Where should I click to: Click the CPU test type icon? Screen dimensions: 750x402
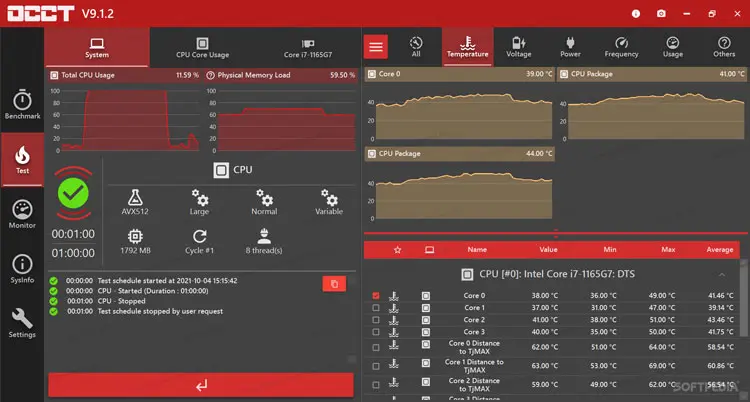coord(221,170)
